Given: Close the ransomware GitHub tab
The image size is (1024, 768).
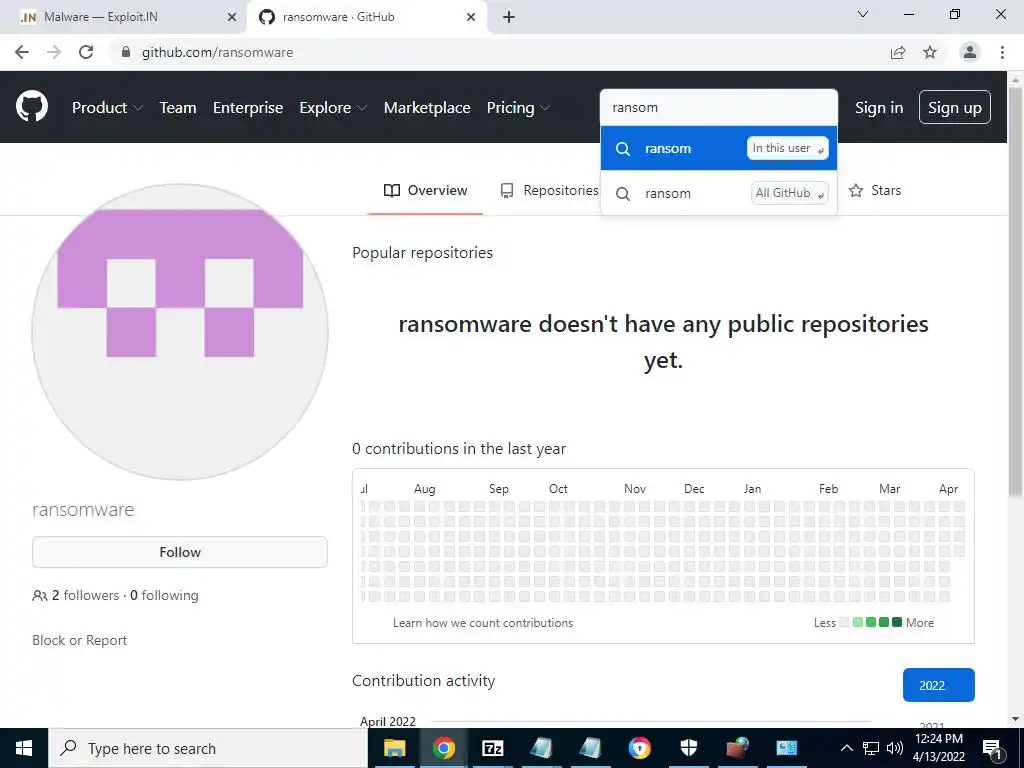Looking at the screenshot, I should point(471,17).
